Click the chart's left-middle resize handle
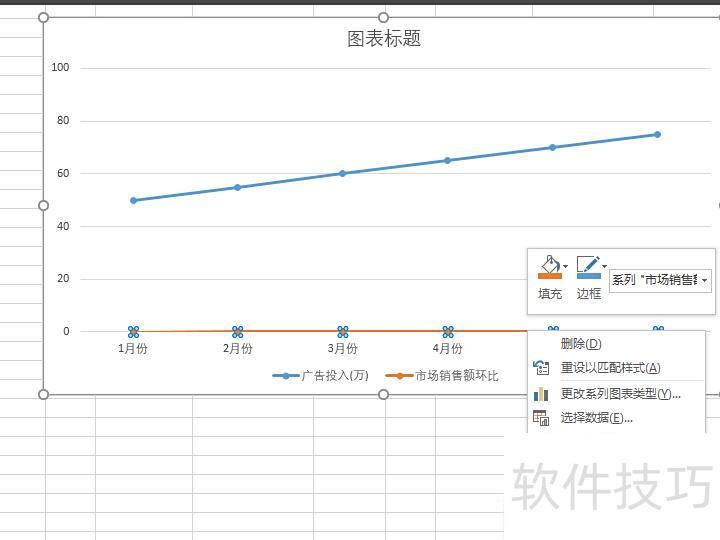This screenshot has width=720, height=540. [43, 205]
